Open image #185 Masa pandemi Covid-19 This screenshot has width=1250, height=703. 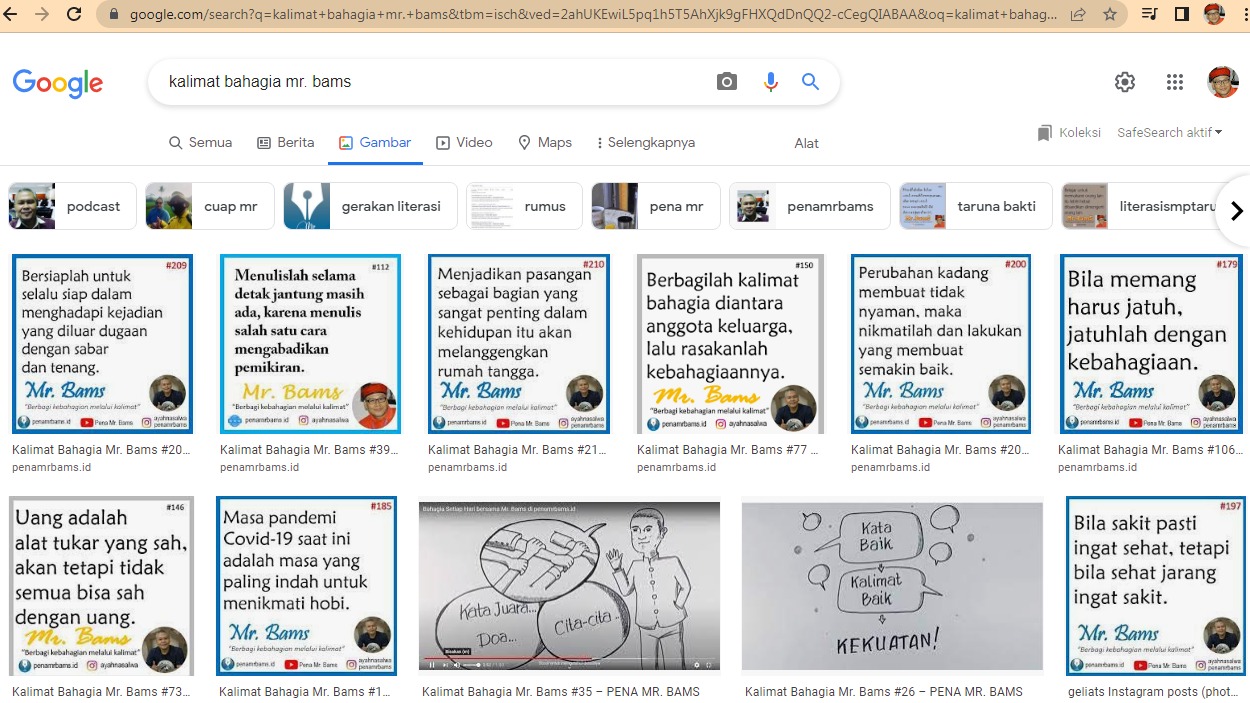[x=306, y=586]
